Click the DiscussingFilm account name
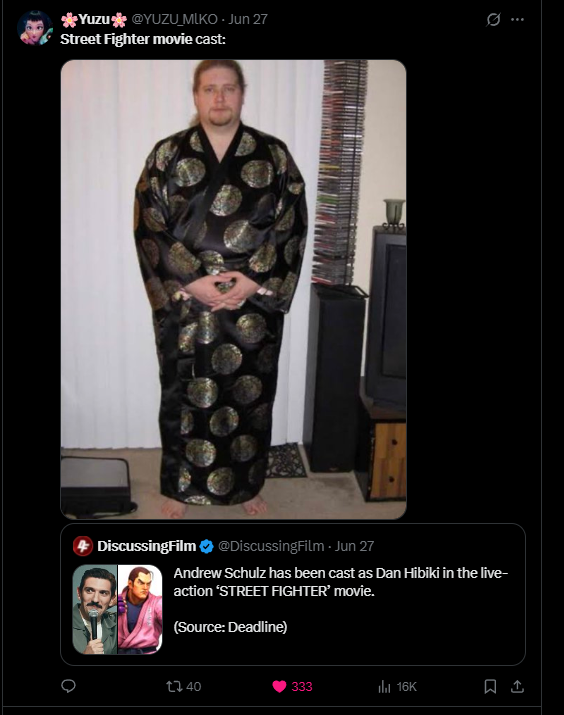 (146, 546)
